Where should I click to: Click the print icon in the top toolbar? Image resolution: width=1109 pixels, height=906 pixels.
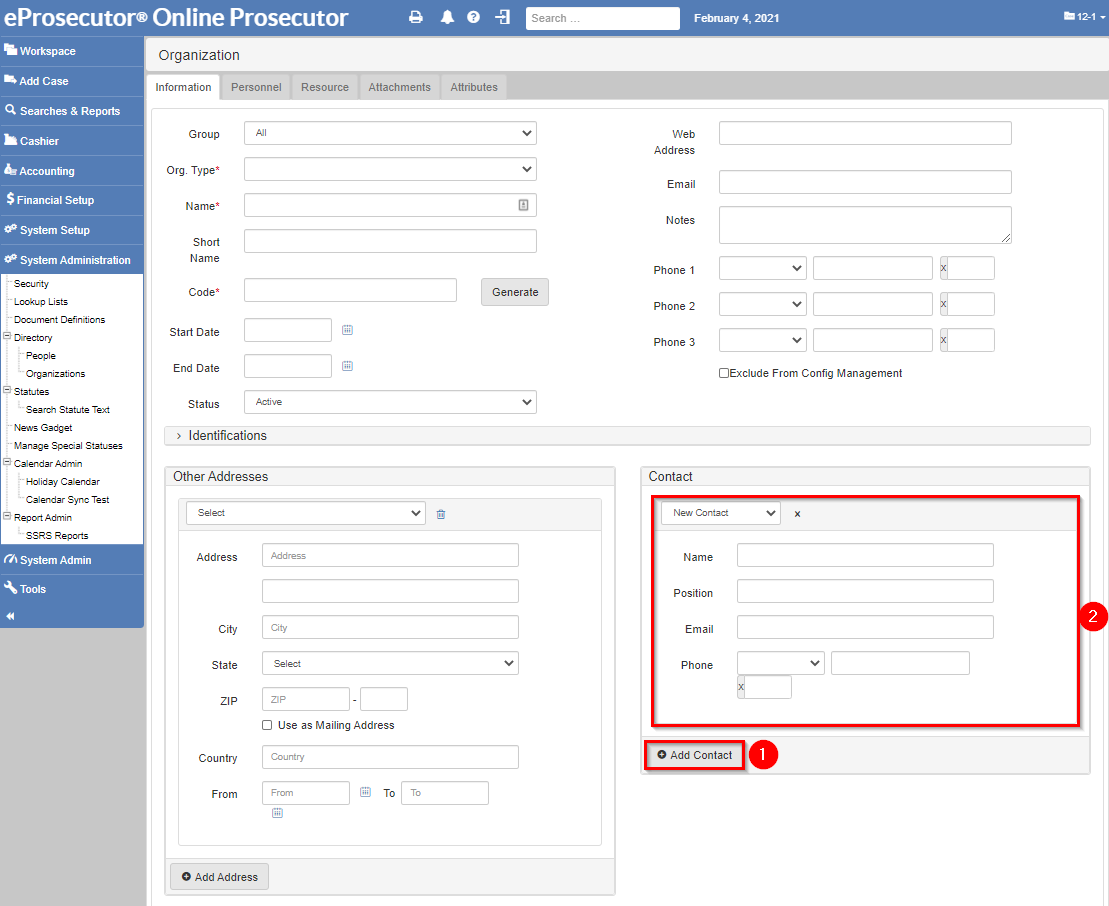[x=416, y=17]
